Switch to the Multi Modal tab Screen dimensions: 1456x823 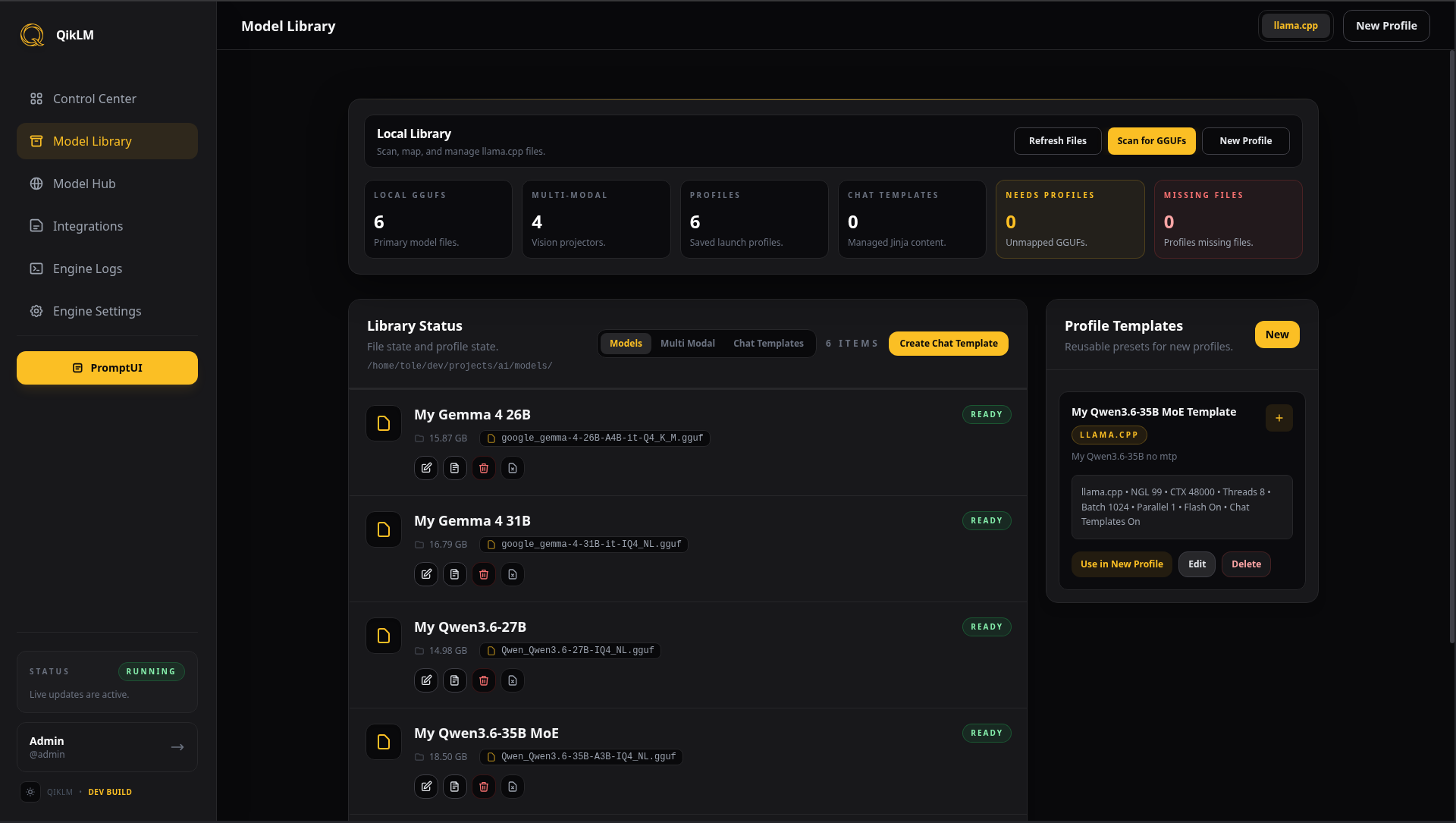tap(688, 344)
